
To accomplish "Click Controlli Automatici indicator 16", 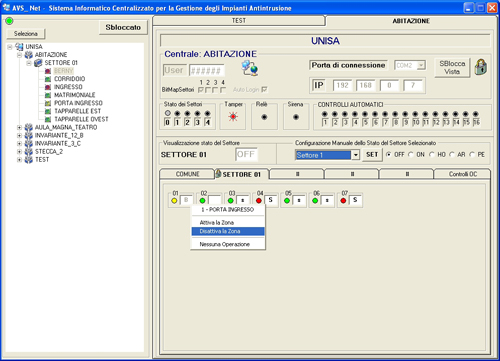I will click(x=476, y=114).
